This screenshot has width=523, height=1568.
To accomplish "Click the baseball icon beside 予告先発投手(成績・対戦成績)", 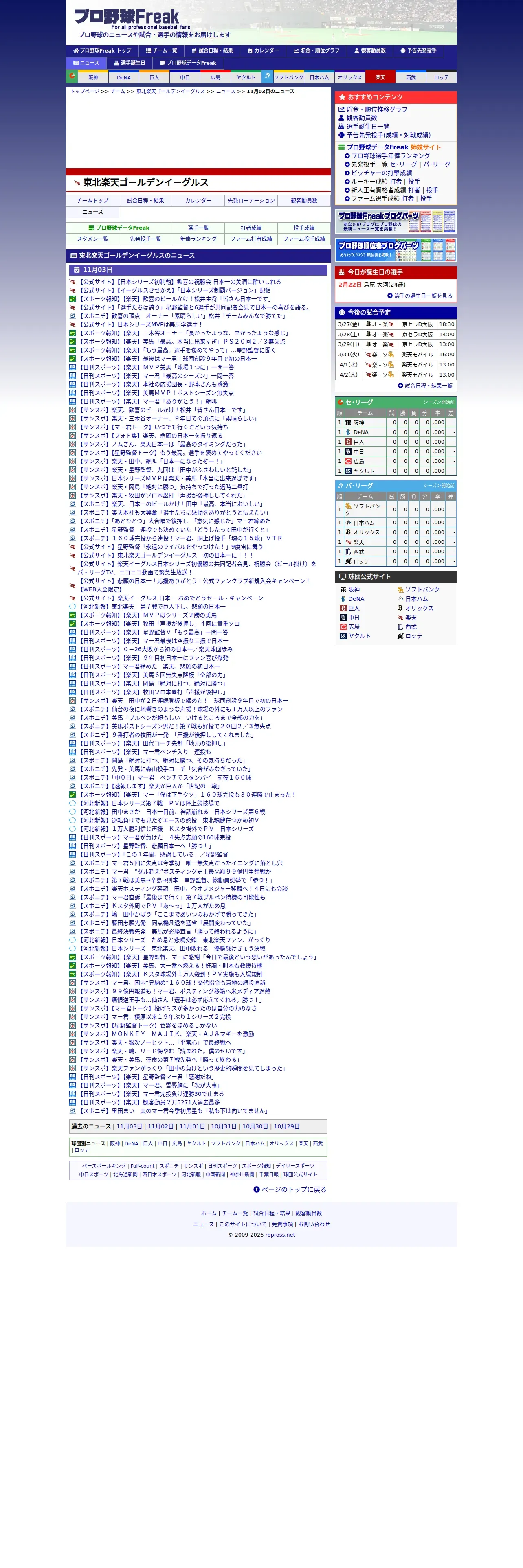I will tap(342, 135).
